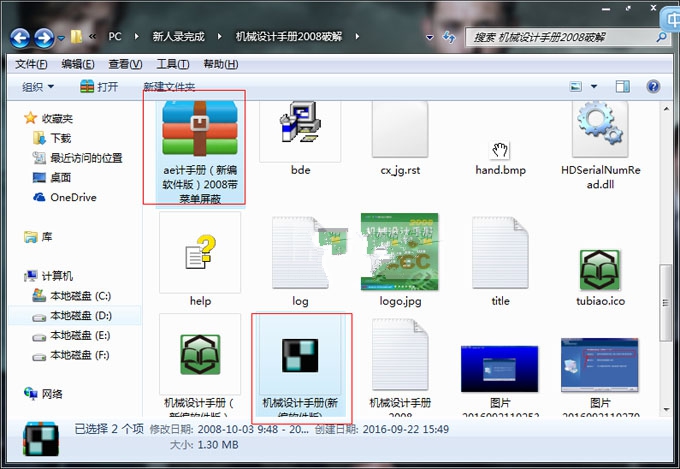680x469 pixels.
Task: Open the 文件(F) menu
Action: 31,64
